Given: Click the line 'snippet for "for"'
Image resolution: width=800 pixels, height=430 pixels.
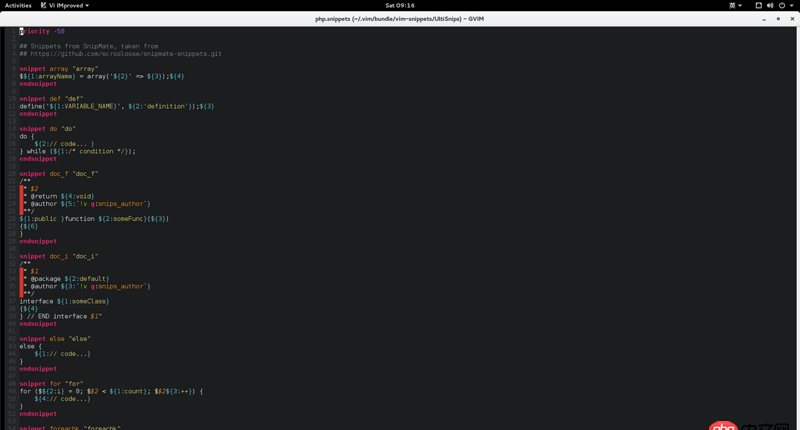Looking at the screenshot, I should [x=51, y=384].
